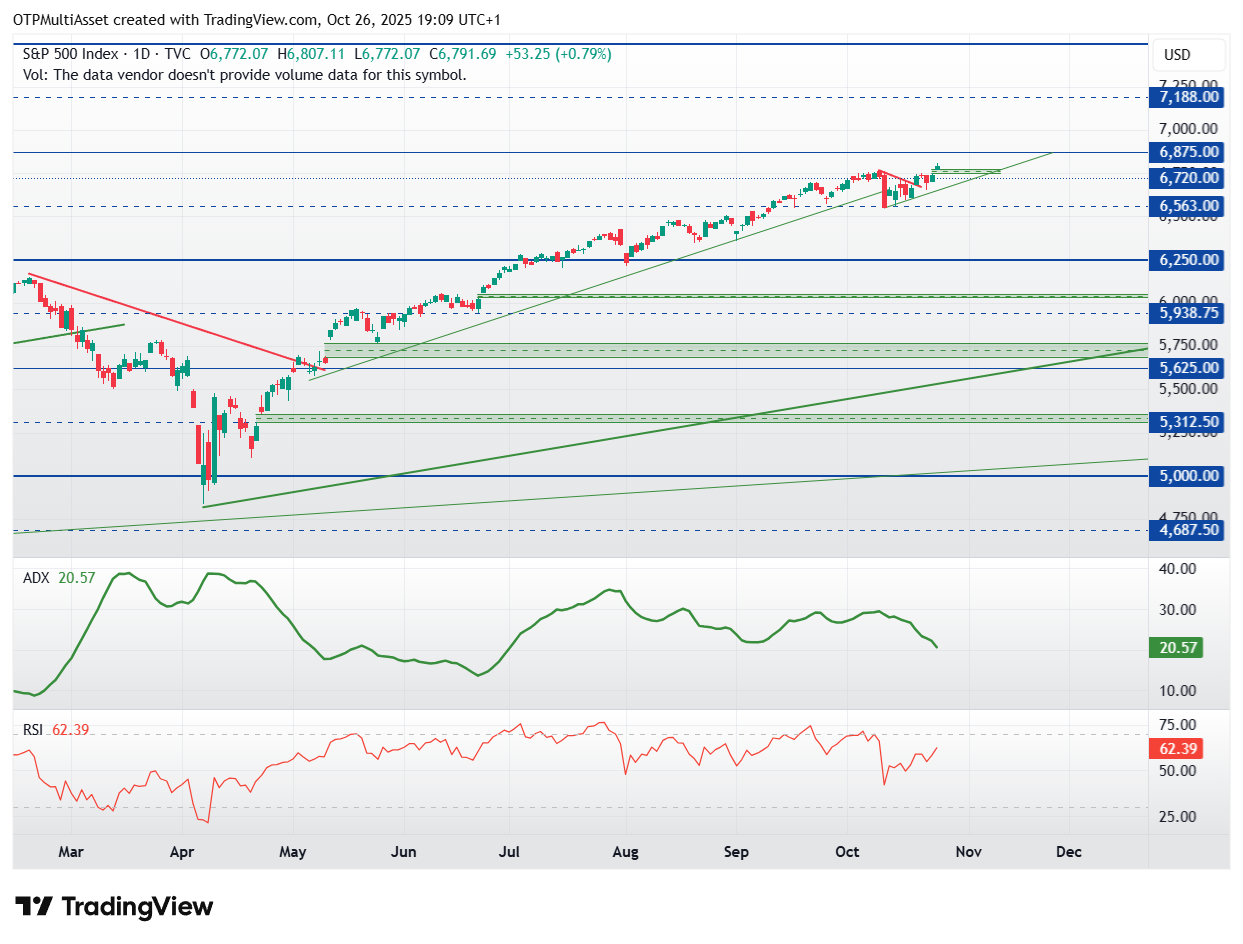The image size is (1243, 944).
Task: Click the green ADX 20.57 value badge
Action: (x=1175, y=648)
